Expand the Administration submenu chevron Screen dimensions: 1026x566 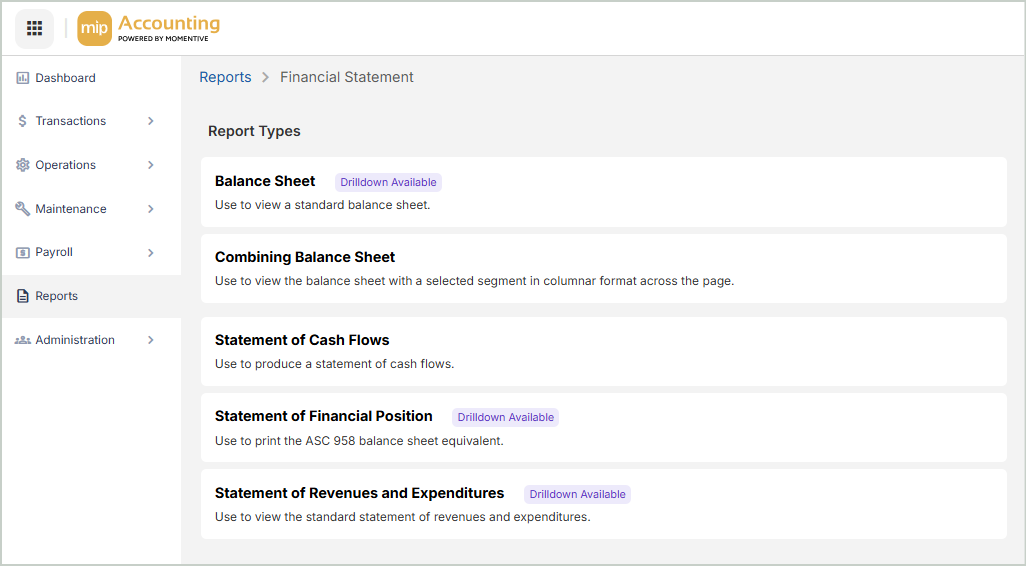[151, 340]
